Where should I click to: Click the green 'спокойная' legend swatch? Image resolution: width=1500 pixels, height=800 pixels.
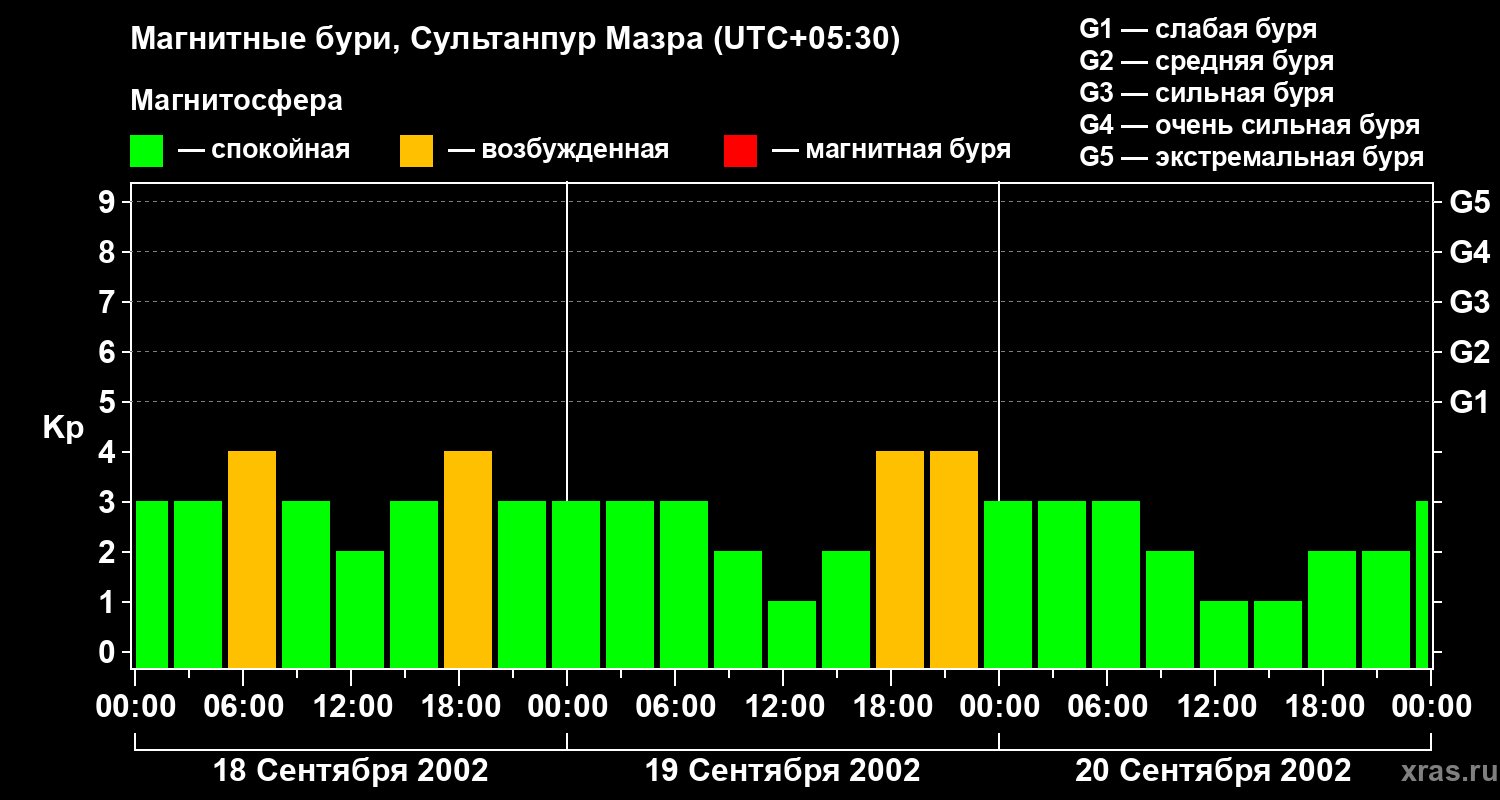tap(146, 150)
